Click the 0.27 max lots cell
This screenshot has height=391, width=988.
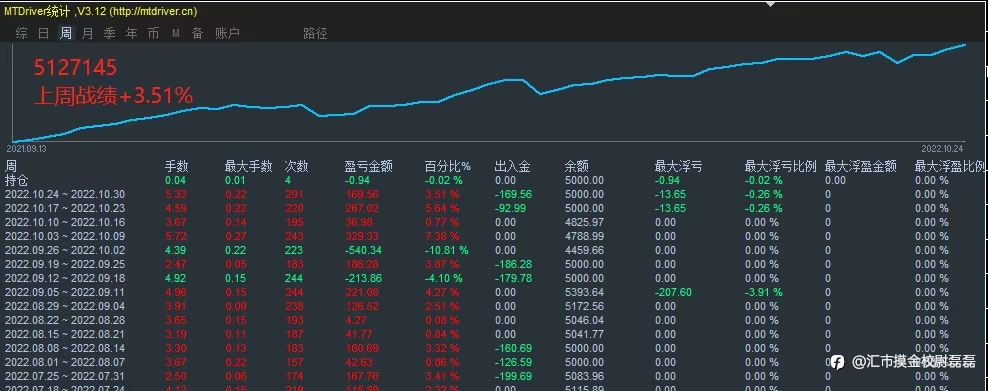tap(236, 236)
